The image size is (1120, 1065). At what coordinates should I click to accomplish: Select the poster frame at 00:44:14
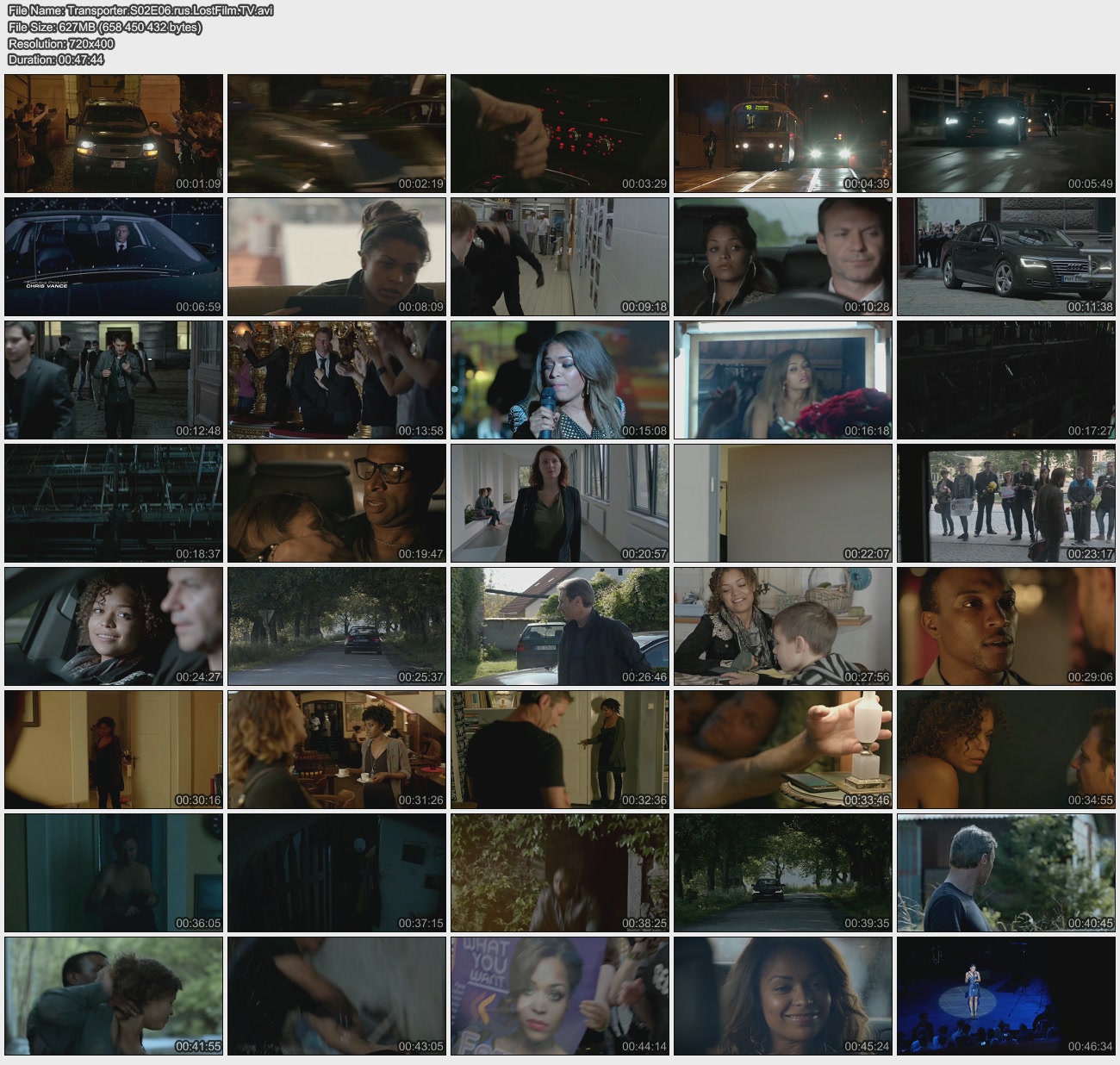[x=560, y=996]
